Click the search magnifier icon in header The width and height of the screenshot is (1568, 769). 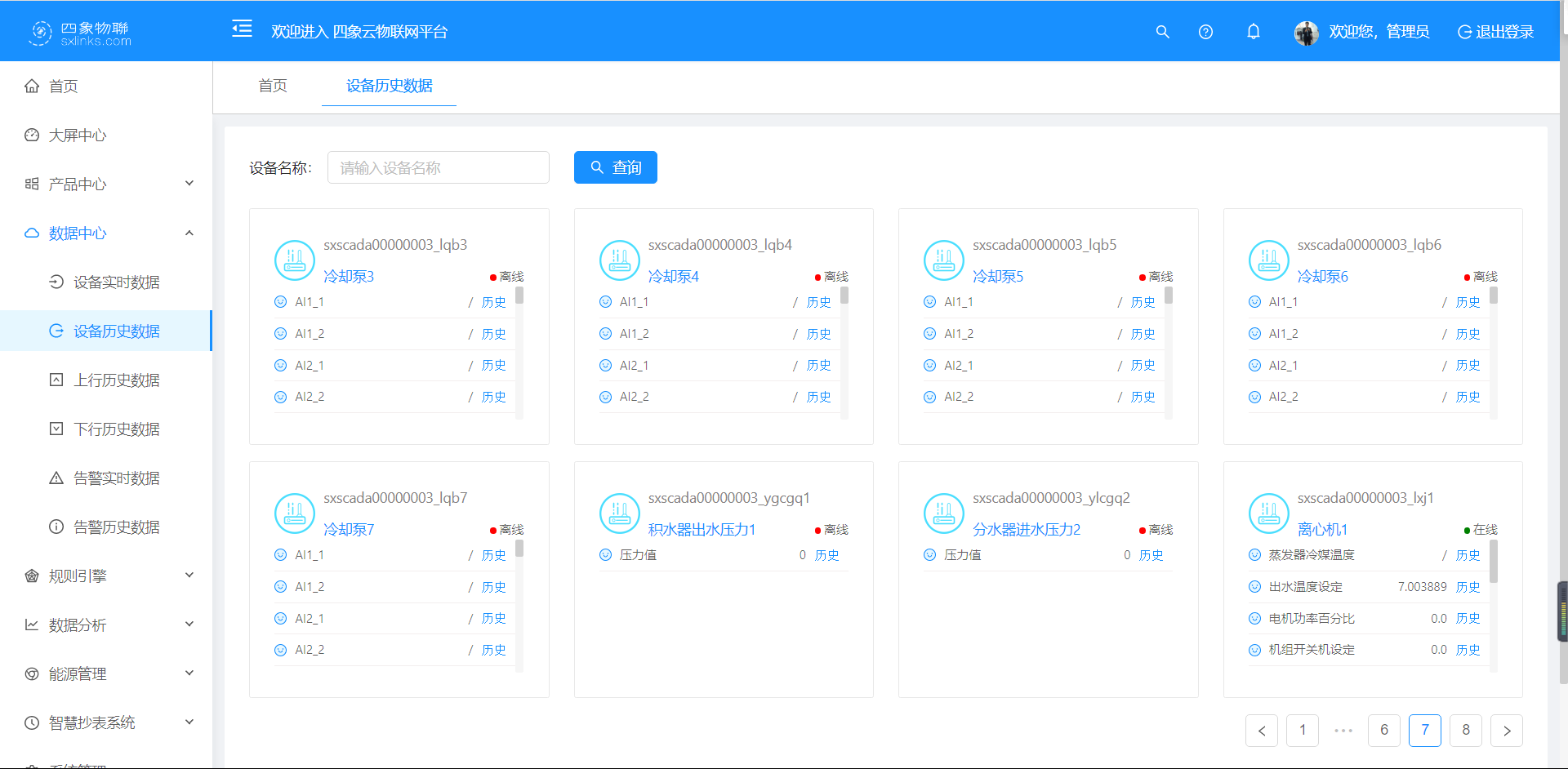click(x=1162, y=32)
